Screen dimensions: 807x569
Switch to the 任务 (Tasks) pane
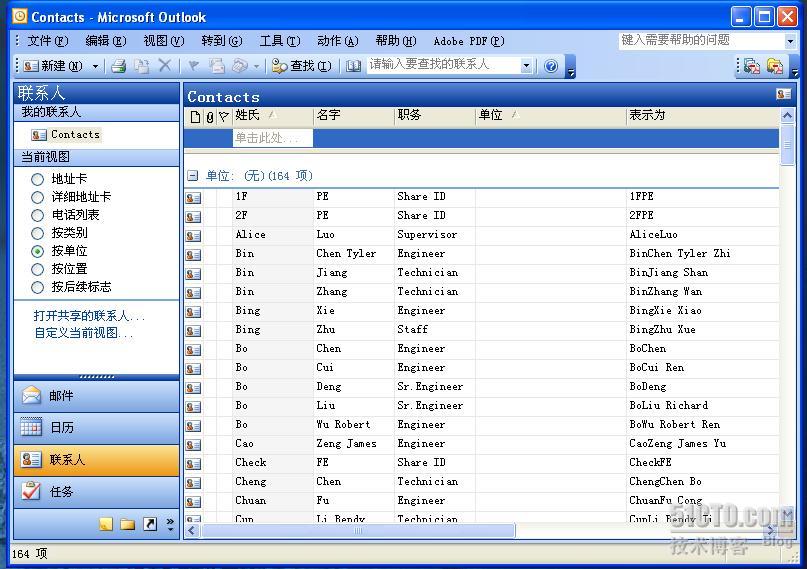pos(96,492)
